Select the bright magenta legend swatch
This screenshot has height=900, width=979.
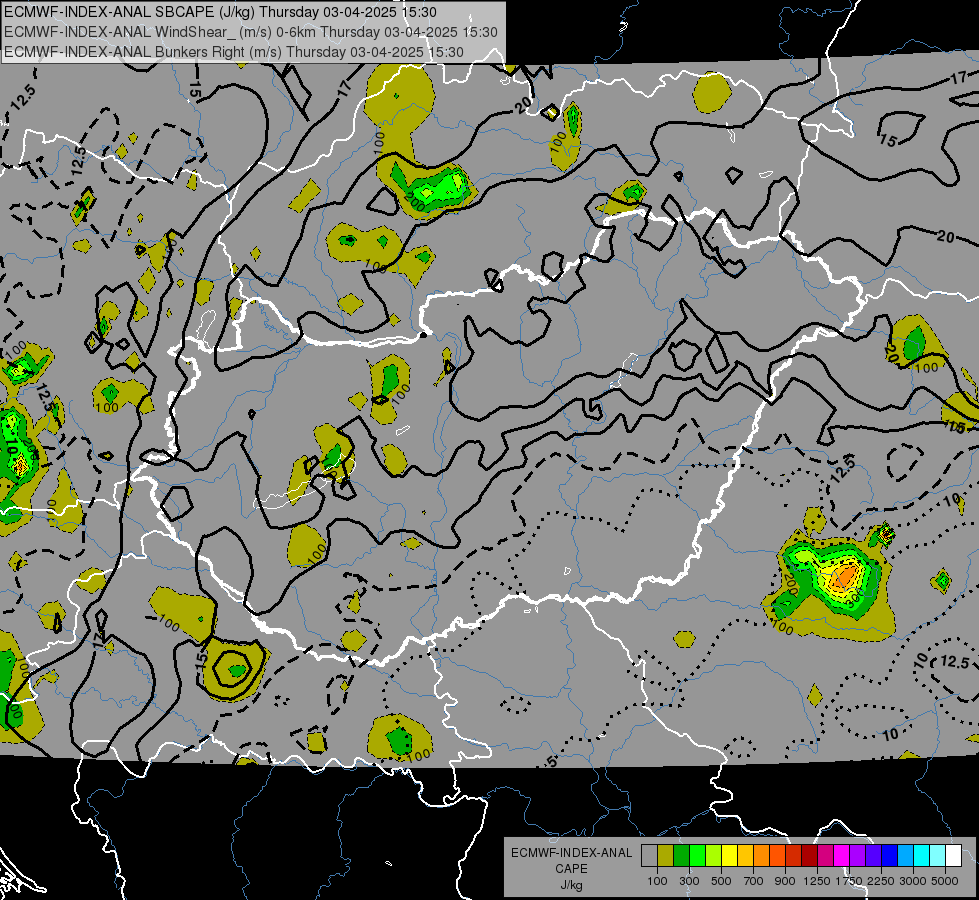pos(841,856)
